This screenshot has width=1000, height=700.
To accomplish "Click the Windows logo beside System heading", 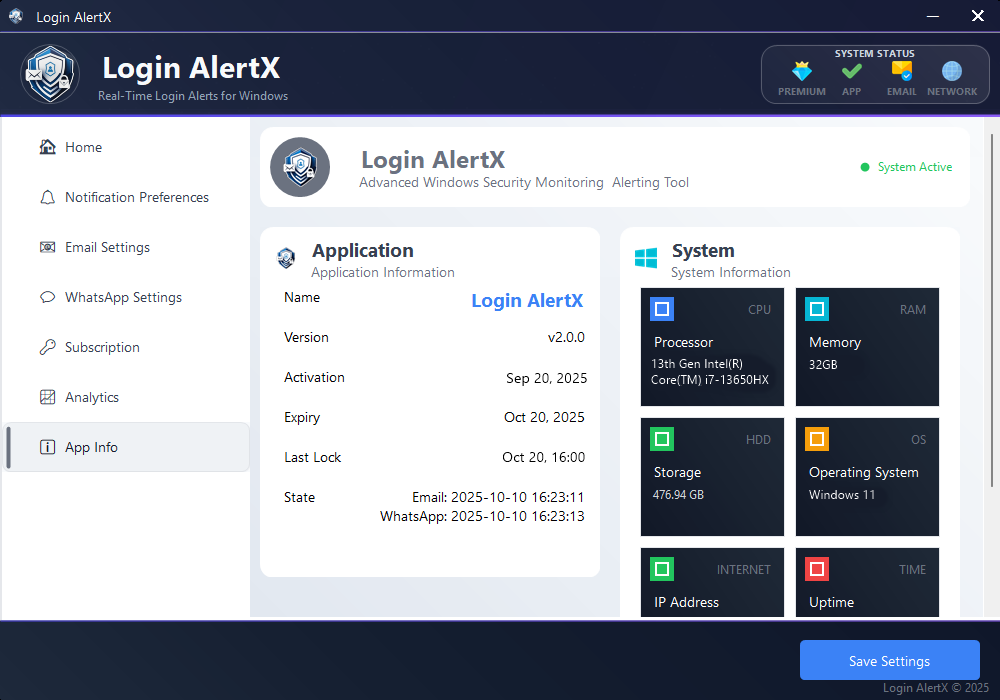I will click(x=646, y=258).
